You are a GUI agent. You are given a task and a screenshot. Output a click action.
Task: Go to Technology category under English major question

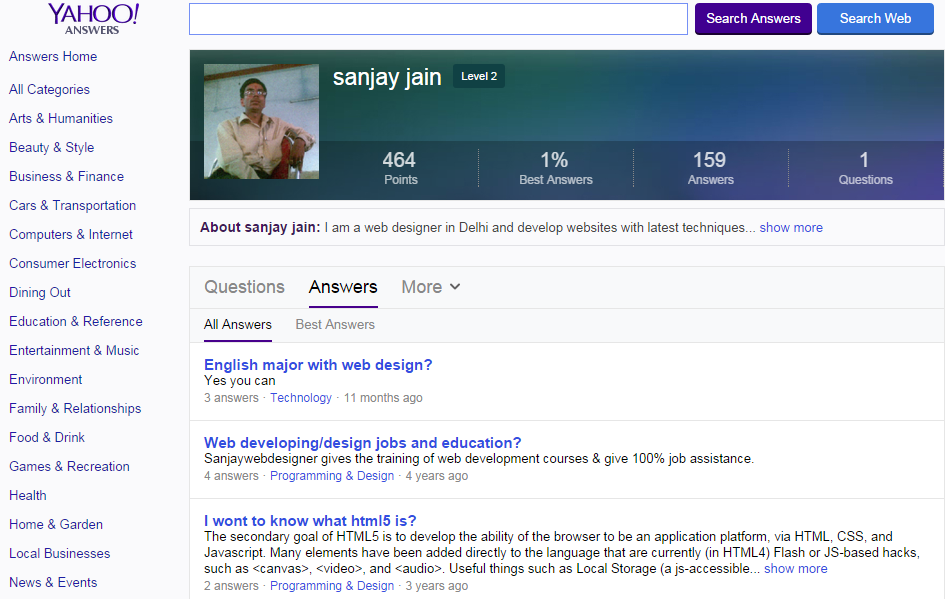[x=301, y=398]
